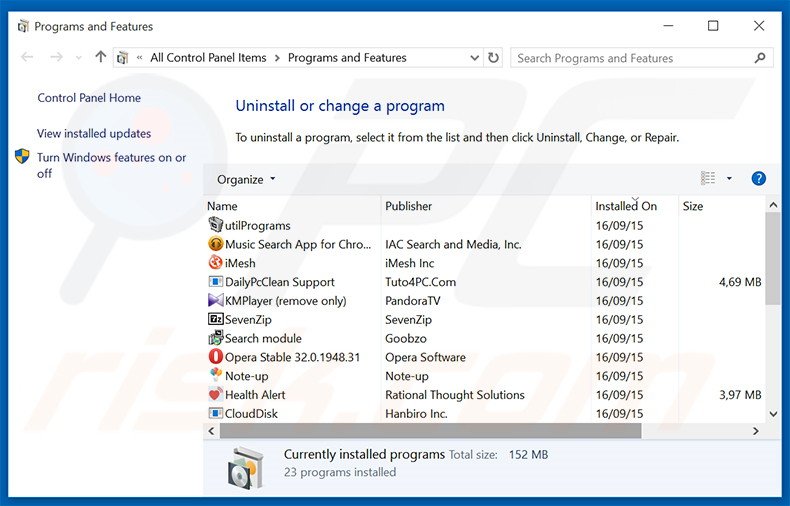Click publisher IAC Search and Media, Inc.
The image size is (790, 506).
(453, 244)
